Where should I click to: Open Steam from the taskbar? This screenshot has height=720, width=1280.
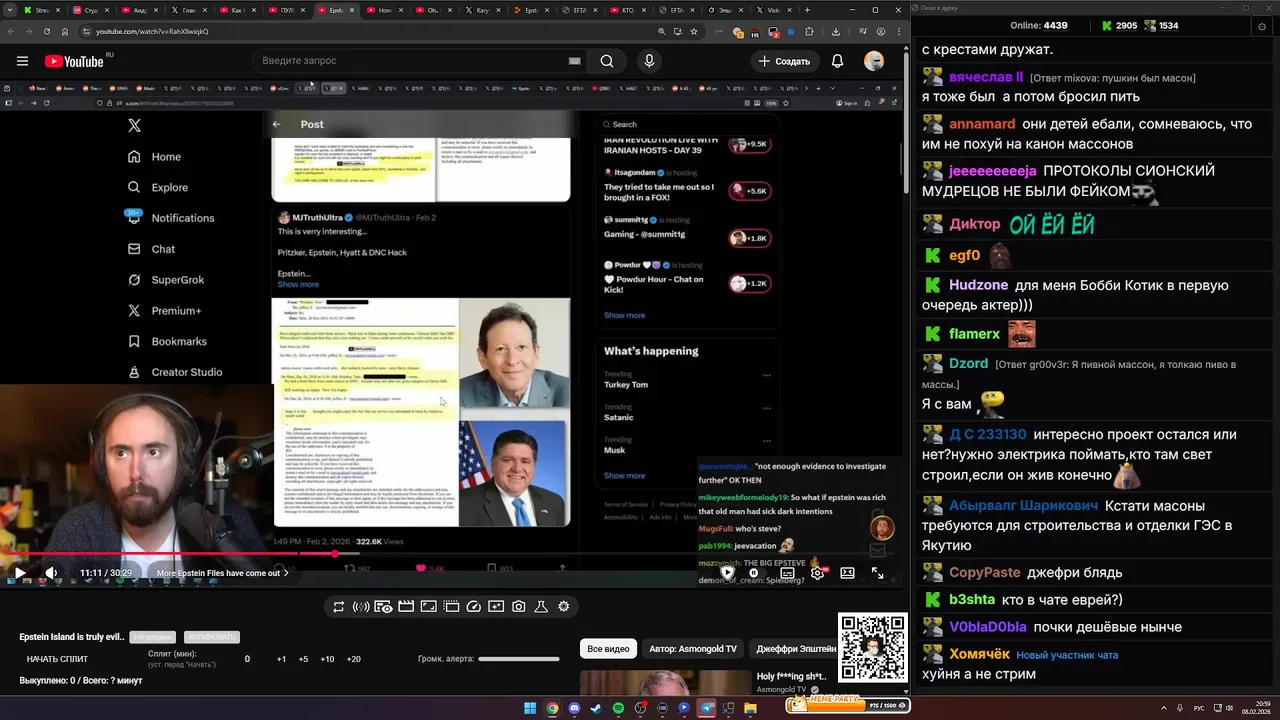coord(596,709)
